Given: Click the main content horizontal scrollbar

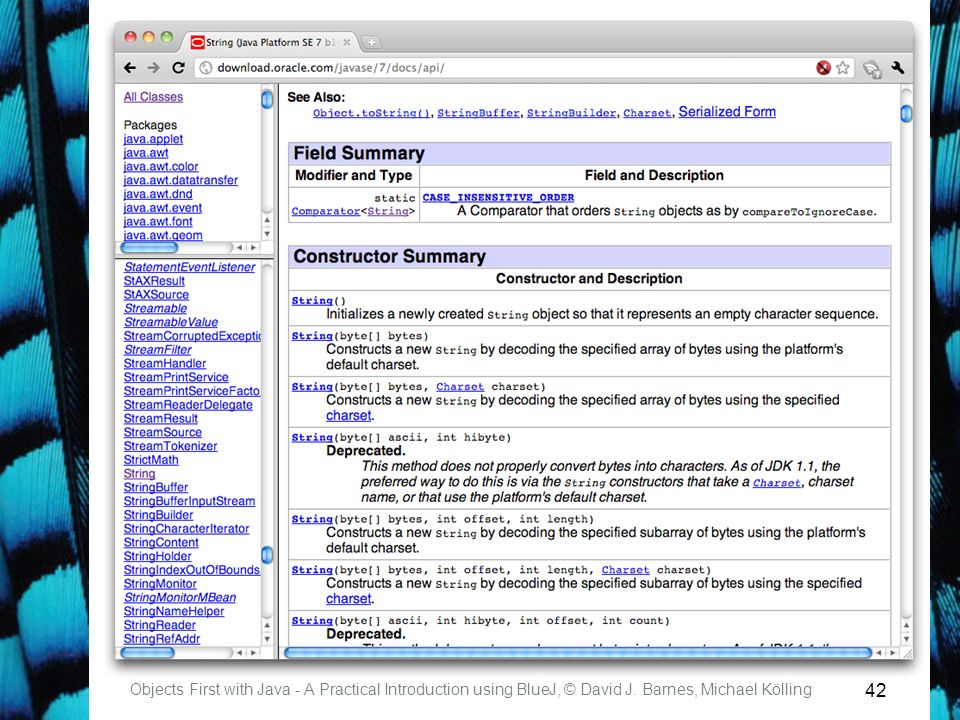Looking at the screenshot, I should point(578,653).
